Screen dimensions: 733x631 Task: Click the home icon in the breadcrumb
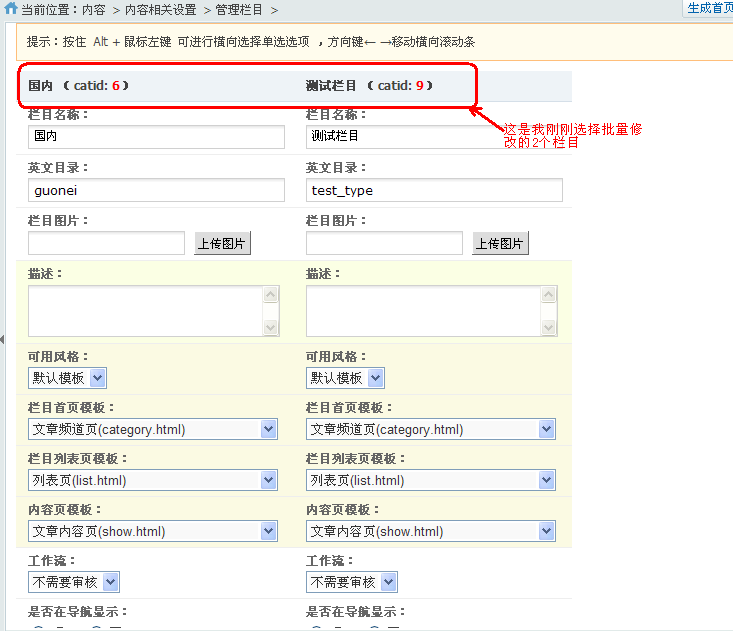tap(11, 10)
